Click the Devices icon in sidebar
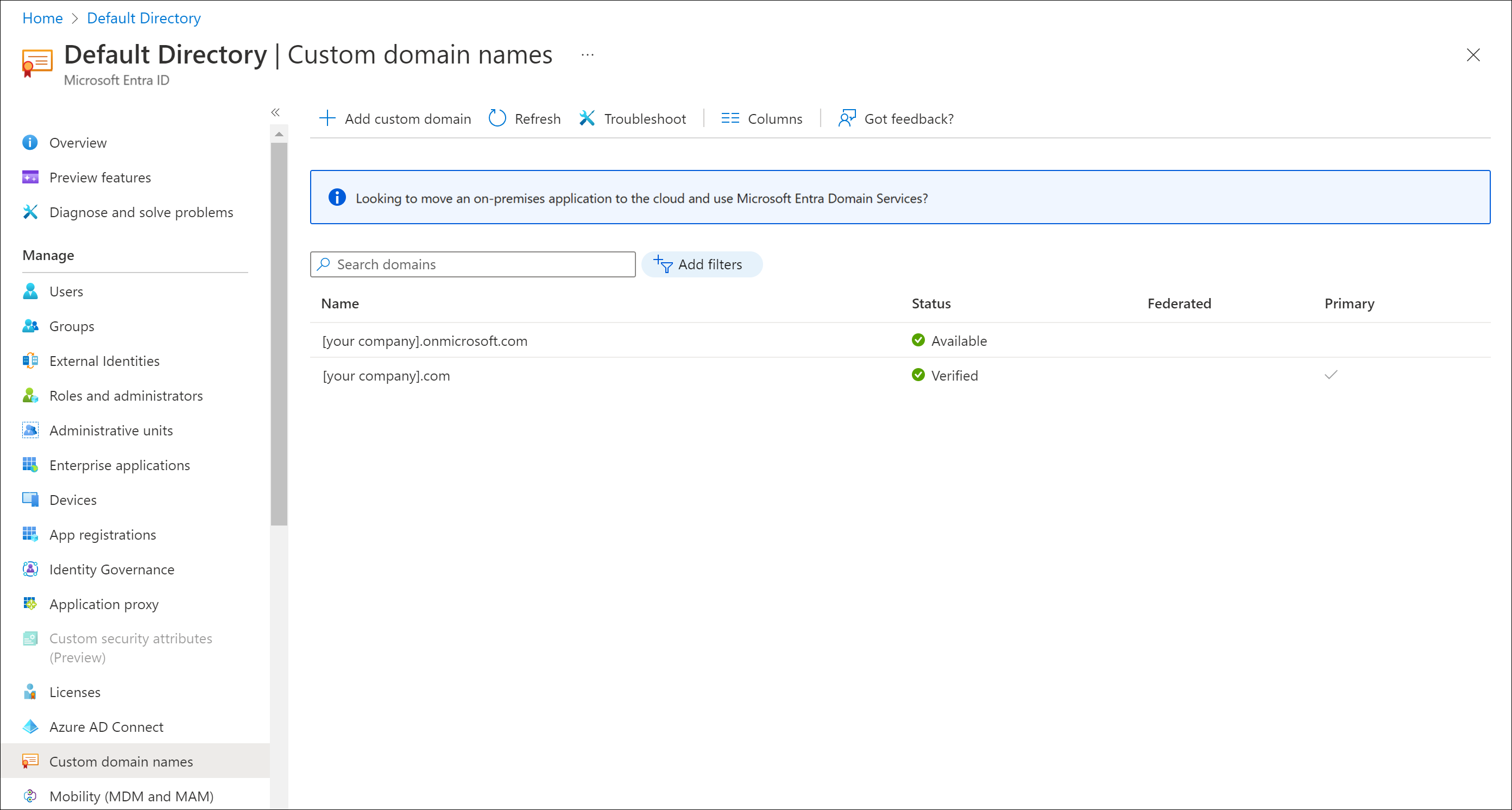This screenshot has width=1512, height=810. (30, 499)
